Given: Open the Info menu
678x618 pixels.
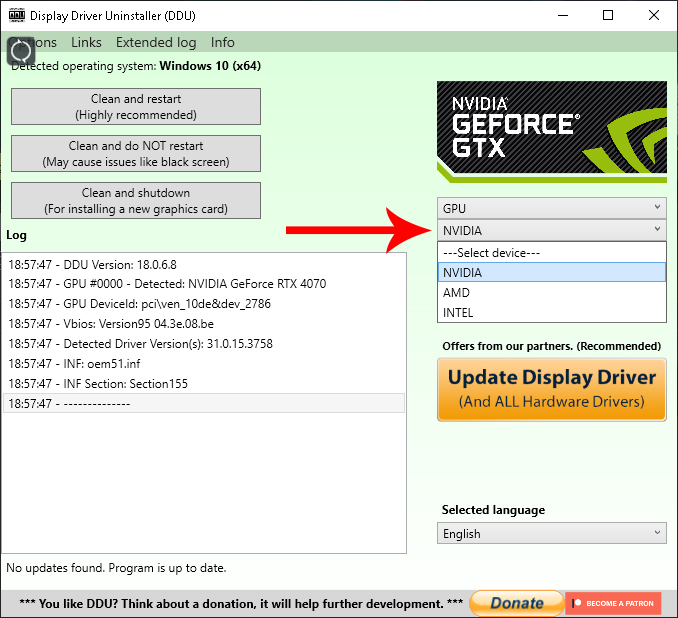Looking at the screenshot, I should [223, 42].
